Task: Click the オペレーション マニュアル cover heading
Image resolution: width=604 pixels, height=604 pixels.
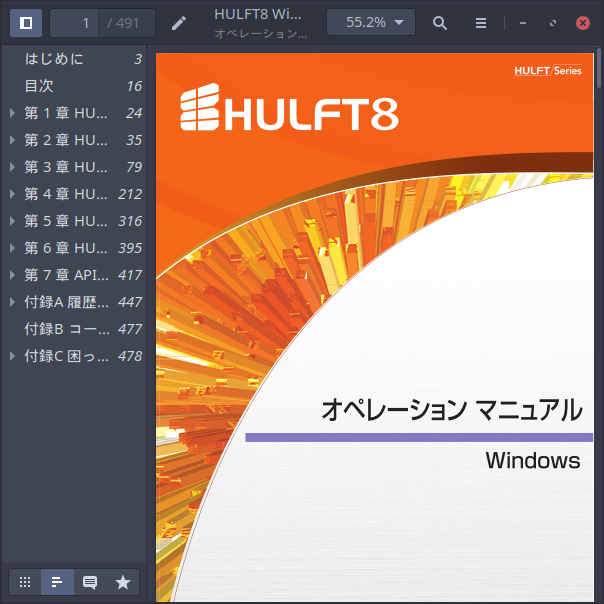Action: coord(452,410)
